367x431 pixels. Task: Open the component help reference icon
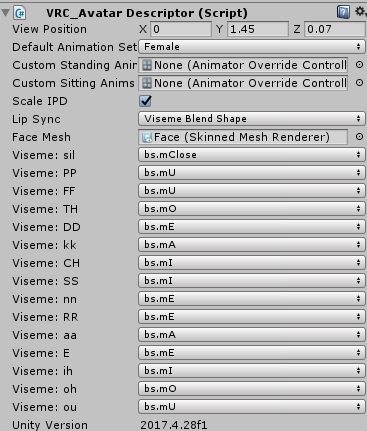coord(343,12)
